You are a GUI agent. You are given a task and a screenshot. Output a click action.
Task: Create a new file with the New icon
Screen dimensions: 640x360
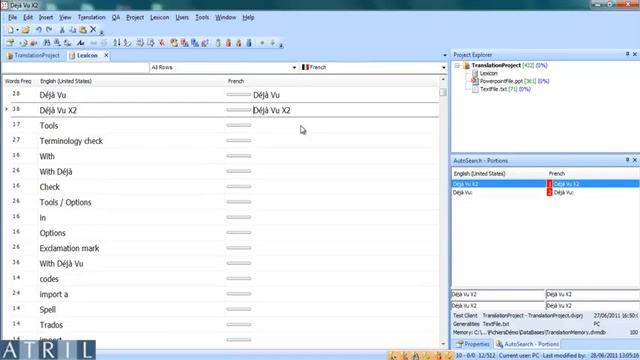(10, 30)
